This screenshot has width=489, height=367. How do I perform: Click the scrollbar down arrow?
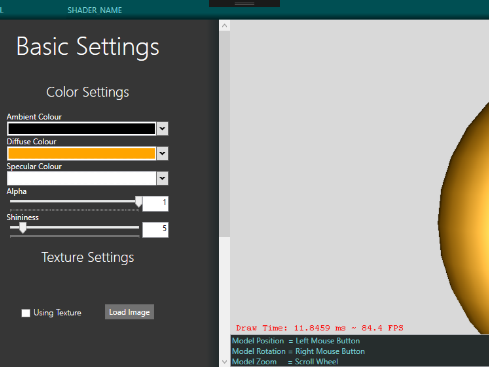[225, 362]
